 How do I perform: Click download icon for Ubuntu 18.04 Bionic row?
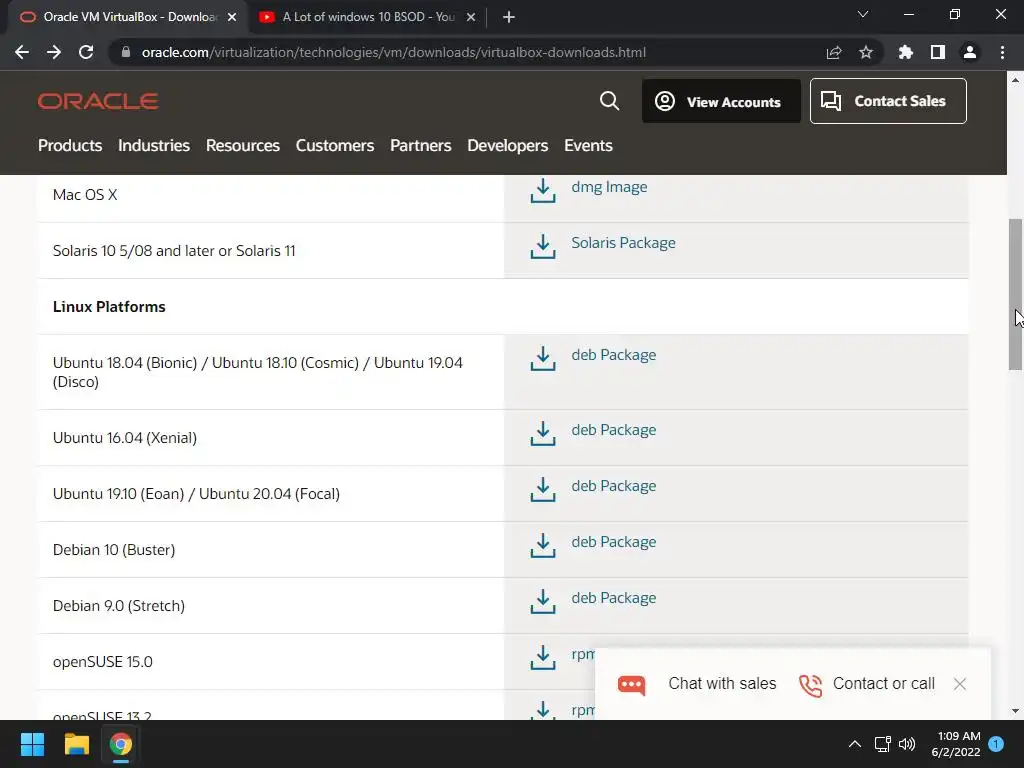pyautogui.click(x=543, y=359)
